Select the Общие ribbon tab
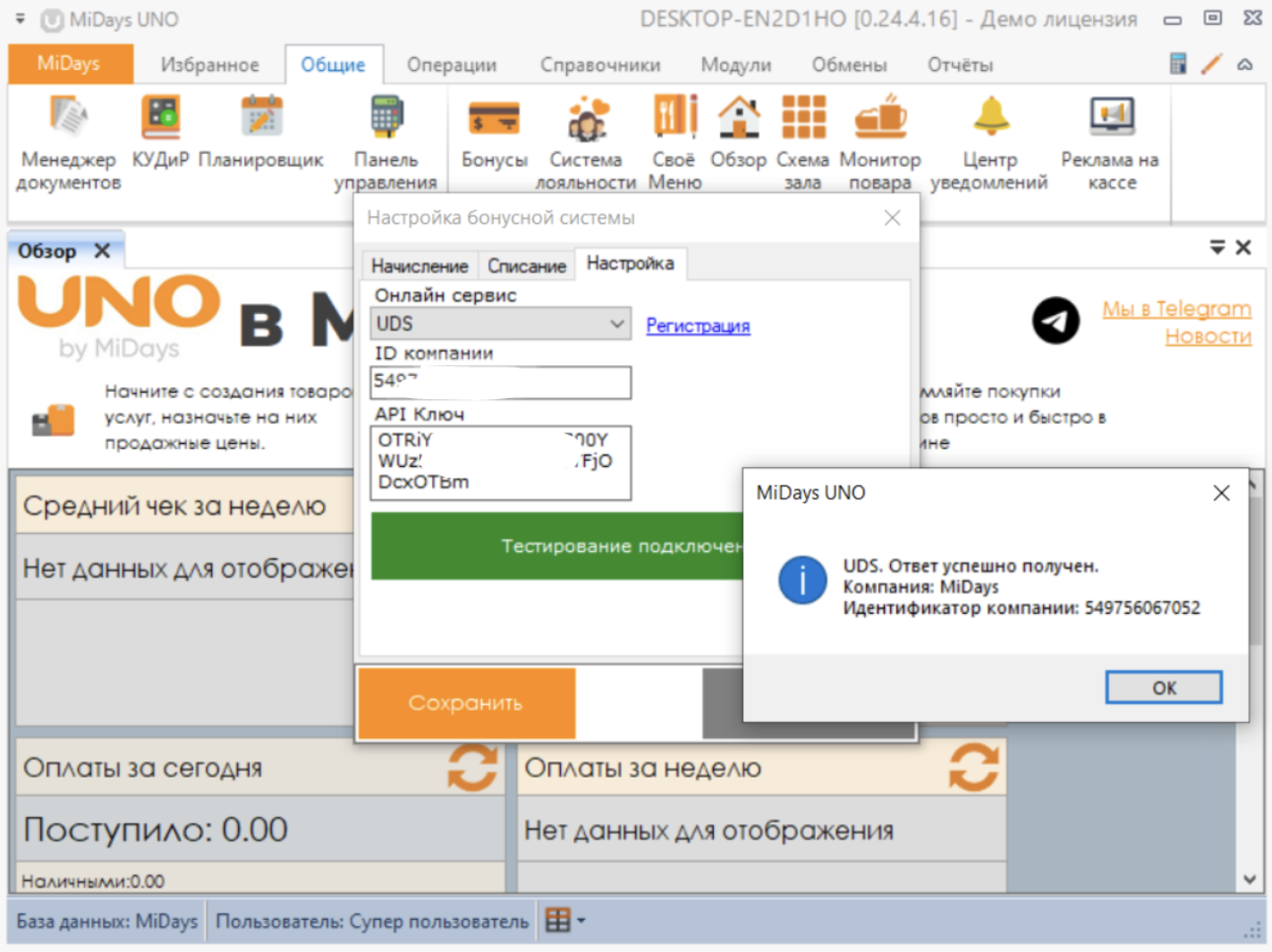This screenshot has height=952, width=1272. pyautogui.click(x=334, y=64)
